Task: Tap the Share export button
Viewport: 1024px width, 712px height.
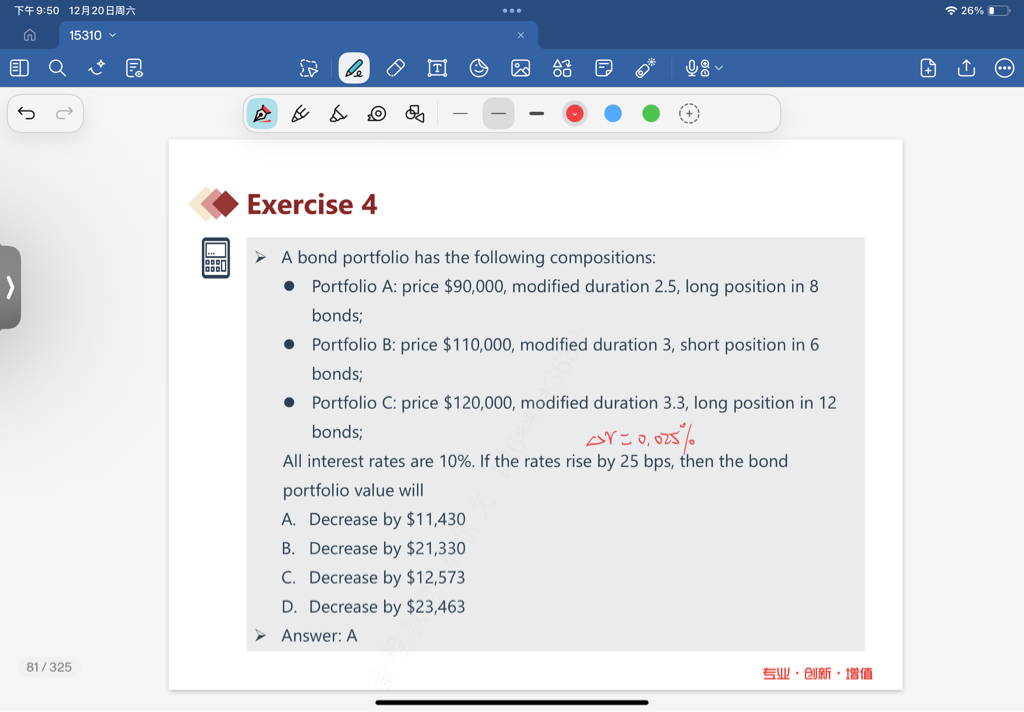Action: (966, 68)
